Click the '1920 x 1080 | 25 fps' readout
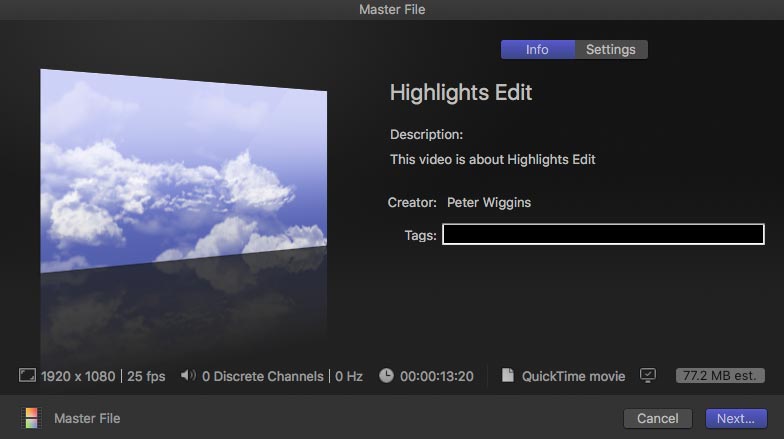Image resolution: width=784 pixels, height=439 pixels. 103,376
